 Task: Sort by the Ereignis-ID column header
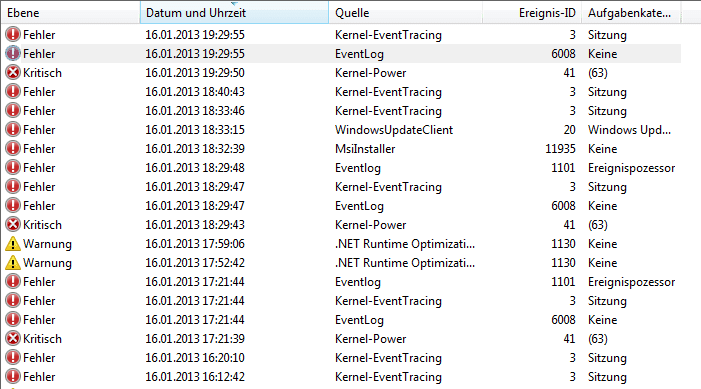(532, 13)
